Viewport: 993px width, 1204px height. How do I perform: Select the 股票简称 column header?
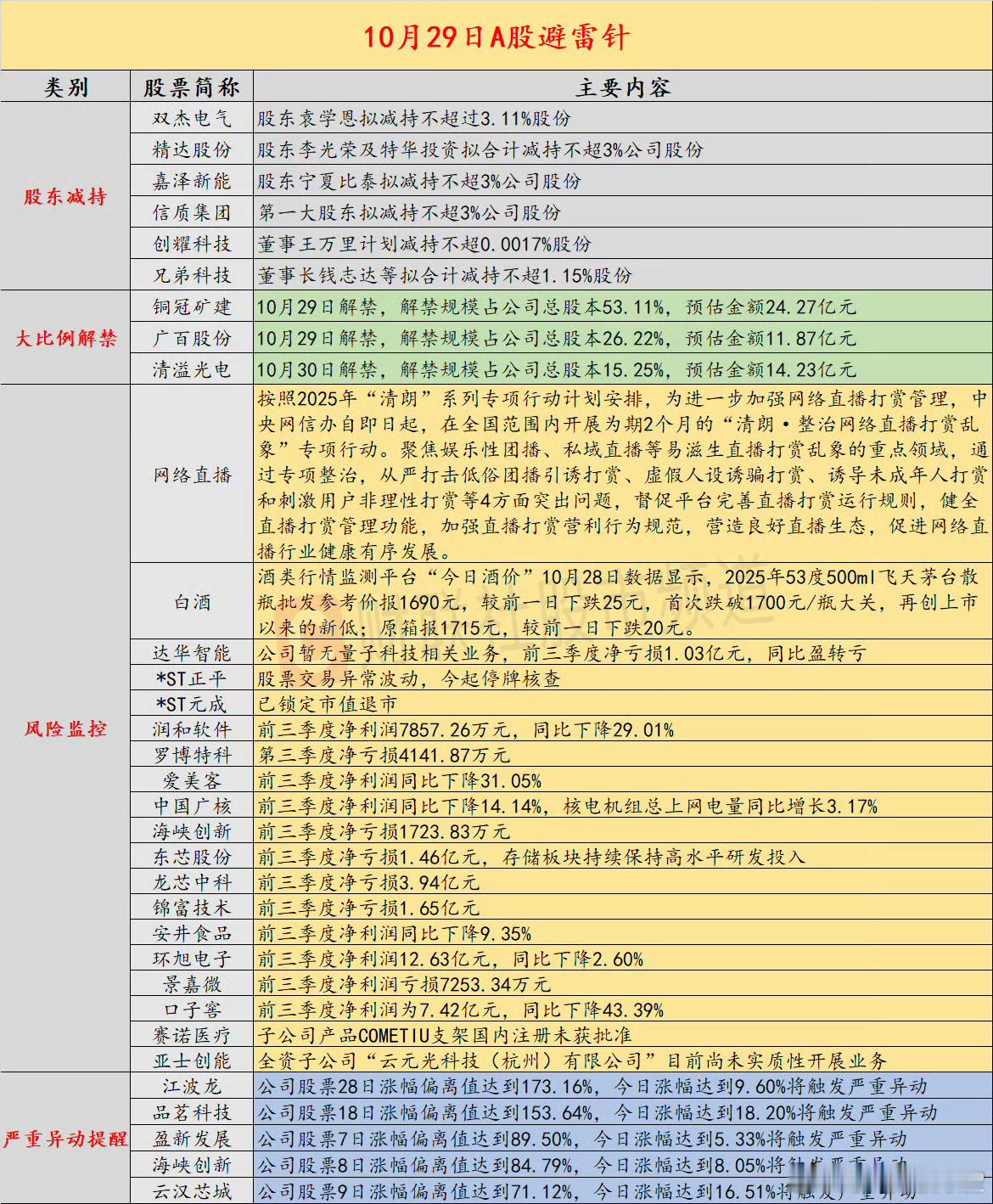click(192, 86)
